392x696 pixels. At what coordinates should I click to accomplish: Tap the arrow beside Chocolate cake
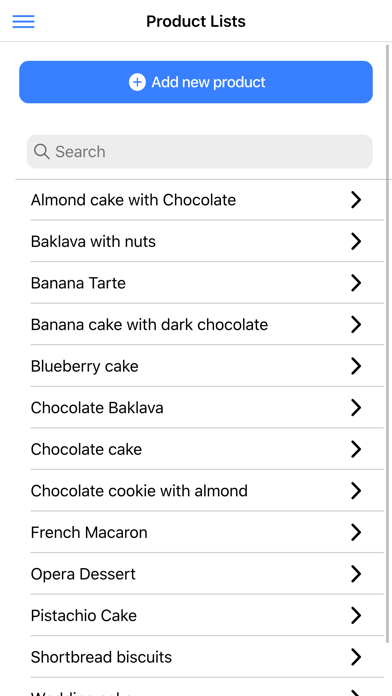[x=356, y=449]
